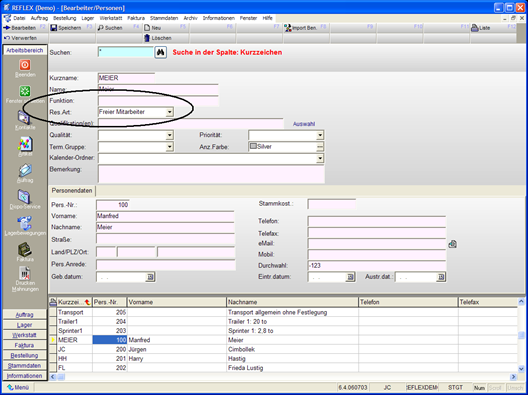The width and height of the screenshot is (528, 395).
Task: Click the Werkstatt sidebar button
Action: 25,335
